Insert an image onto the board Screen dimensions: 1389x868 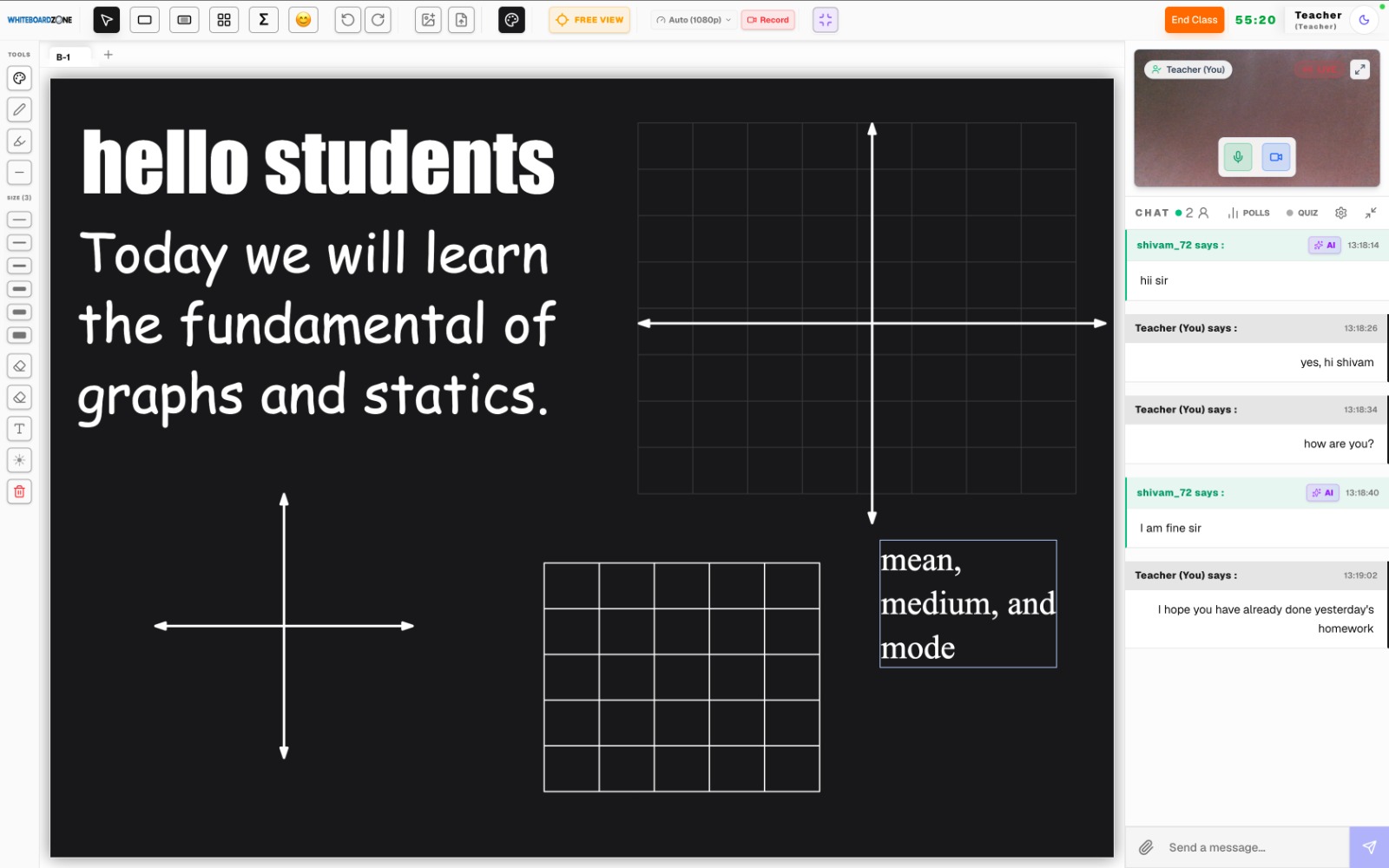pos(428,20)
